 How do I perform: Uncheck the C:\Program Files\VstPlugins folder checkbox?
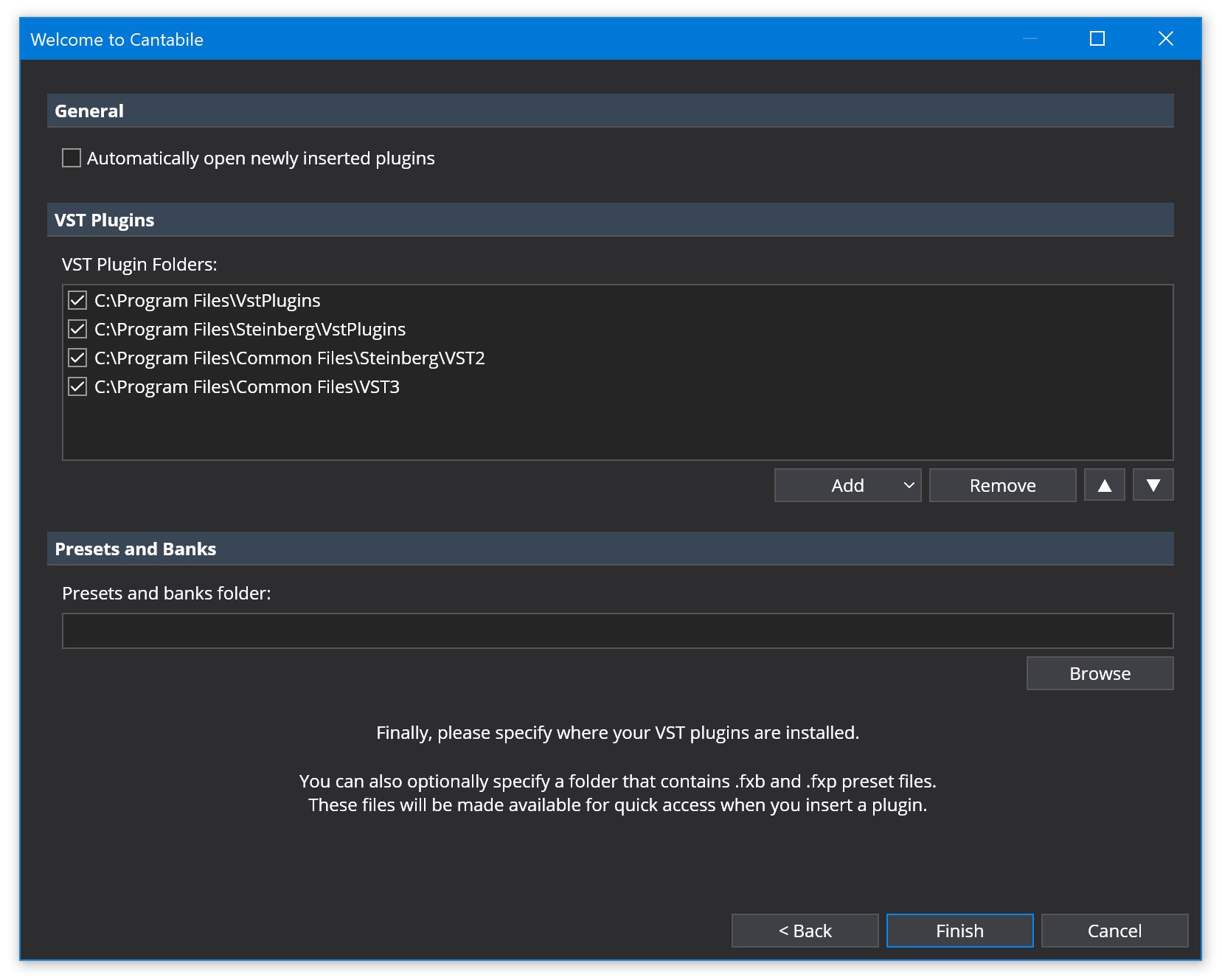(77, 300)
